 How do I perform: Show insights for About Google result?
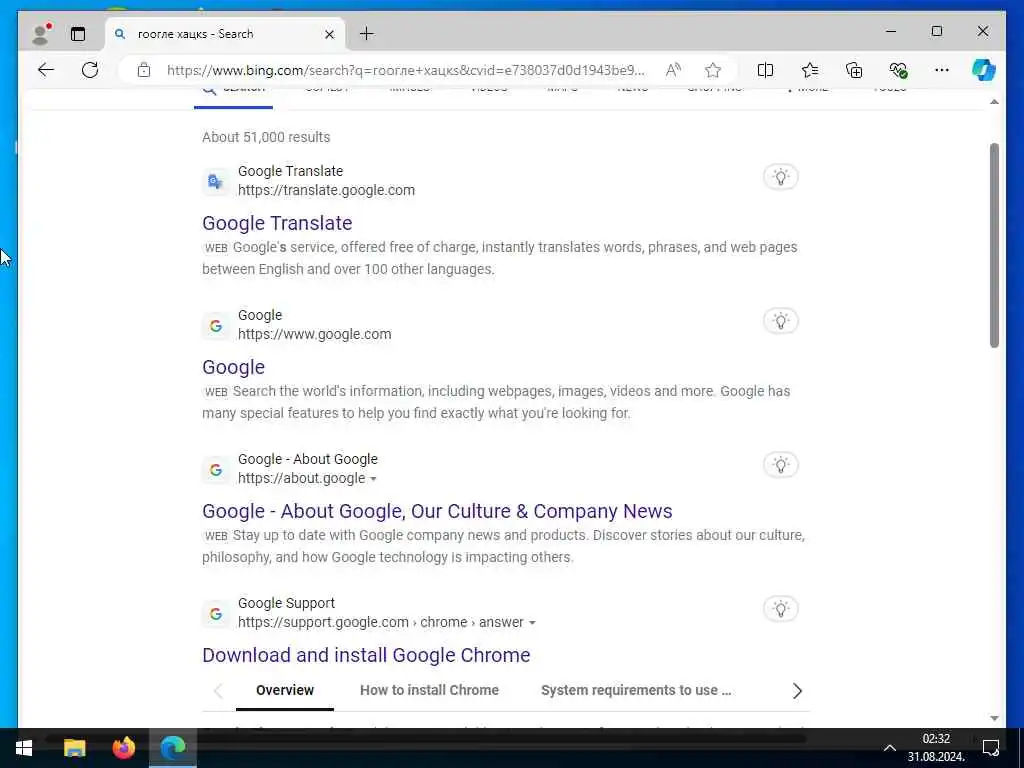pyautogui.click(x=780, y=465)
